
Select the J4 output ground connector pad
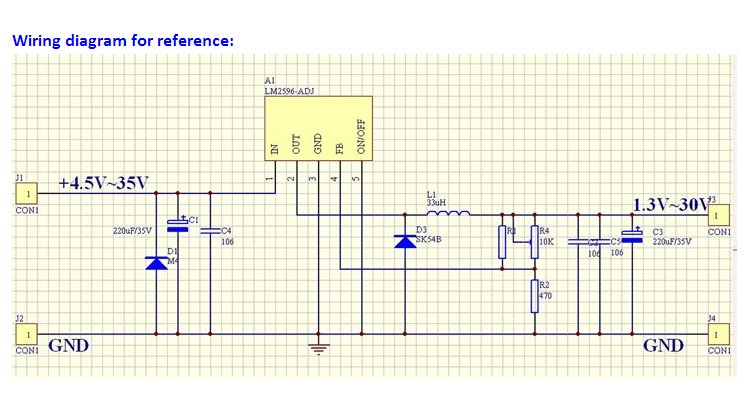click(x=719, y=335)
